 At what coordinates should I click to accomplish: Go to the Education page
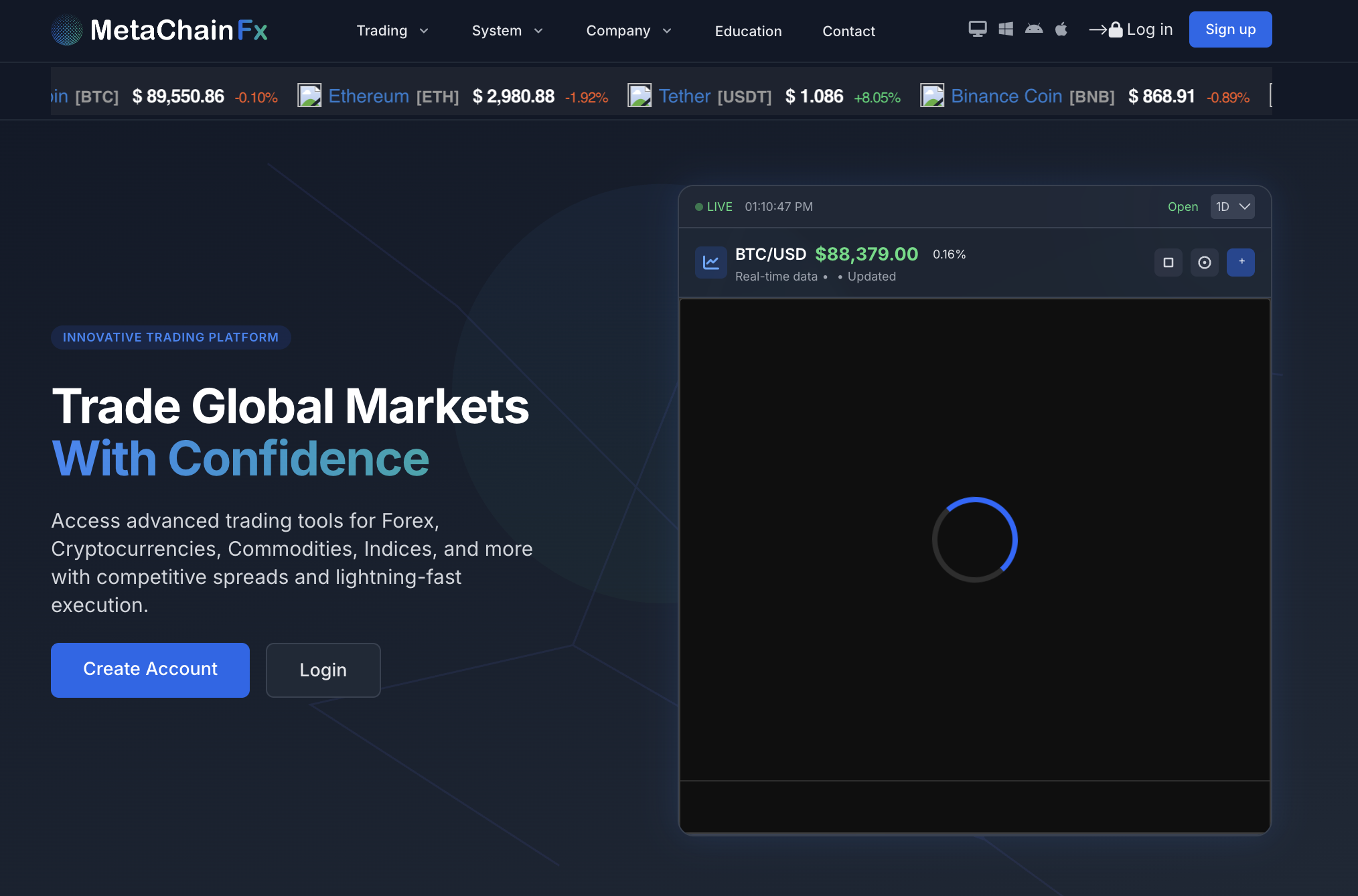748,31
